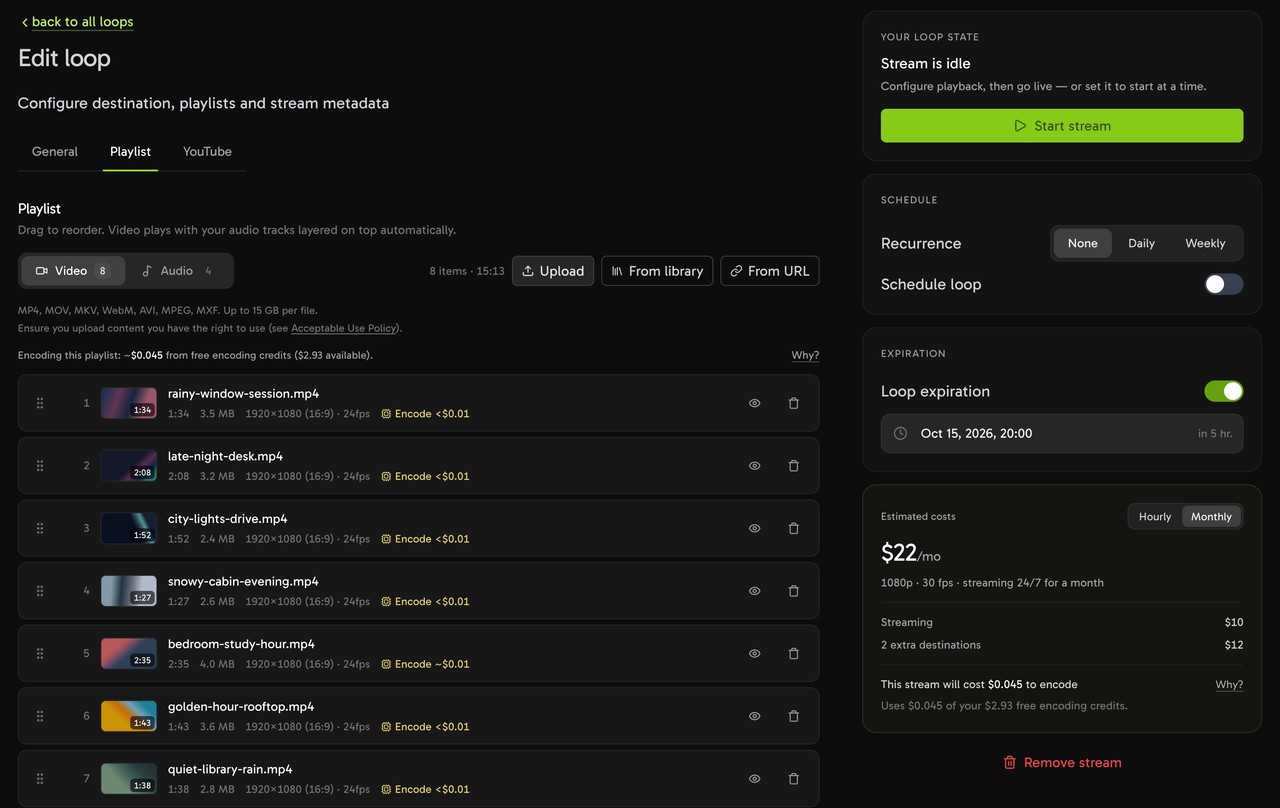Image resolution: width=1280 pixels, height=808 pixels.
Task: Click the drag grip beside bedroom-study-hour.mp4
Action: point(40,654)
